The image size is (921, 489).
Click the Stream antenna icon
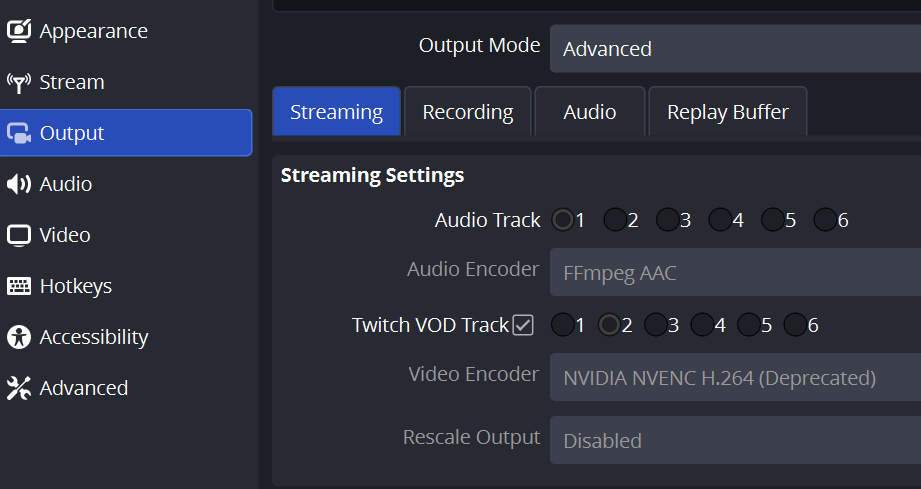pos(19,82)
